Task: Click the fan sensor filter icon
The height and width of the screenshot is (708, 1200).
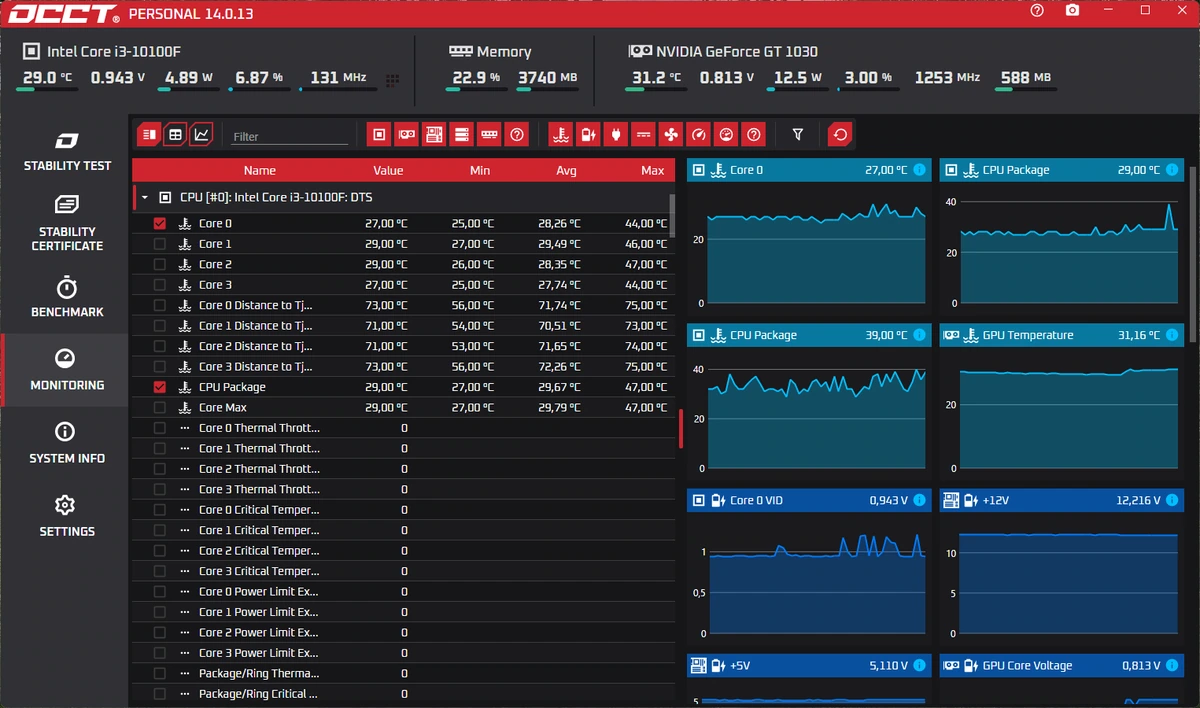Action: pos(671,134)
